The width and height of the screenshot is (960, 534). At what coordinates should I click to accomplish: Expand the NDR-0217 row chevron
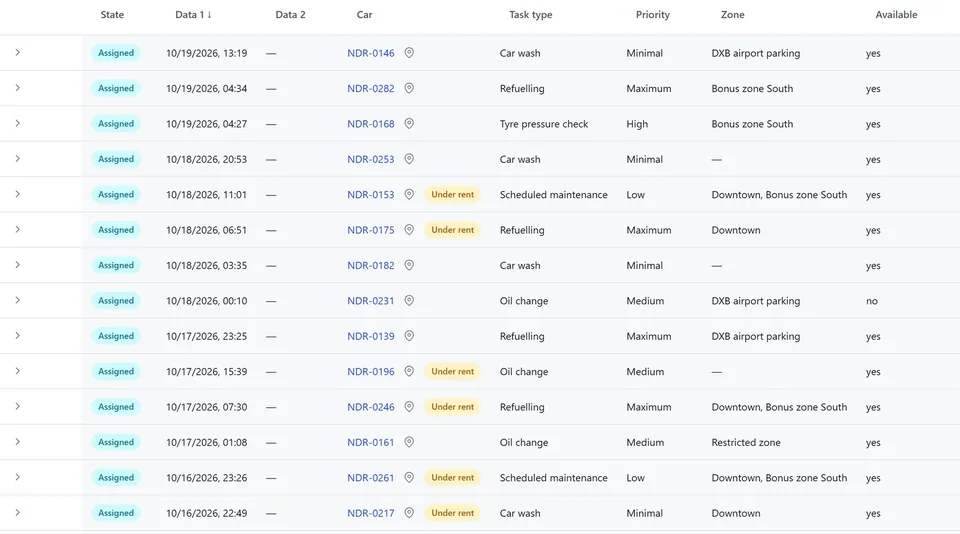point(18,513)
